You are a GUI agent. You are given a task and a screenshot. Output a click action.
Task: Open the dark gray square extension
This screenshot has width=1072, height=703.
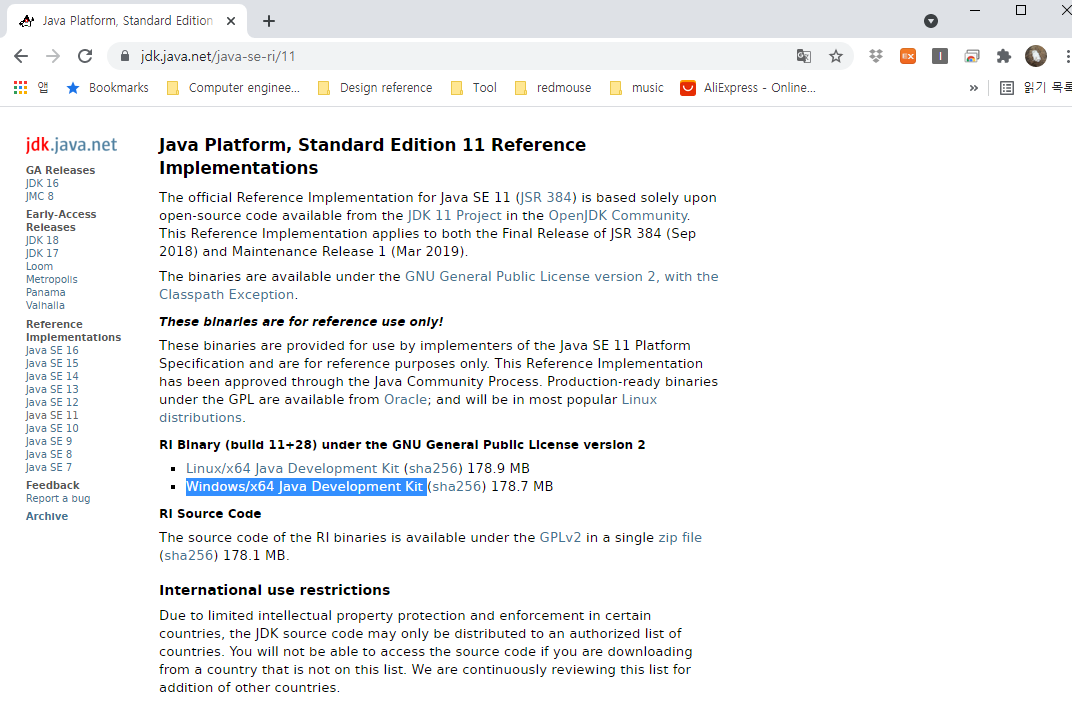tap(940, 56)
